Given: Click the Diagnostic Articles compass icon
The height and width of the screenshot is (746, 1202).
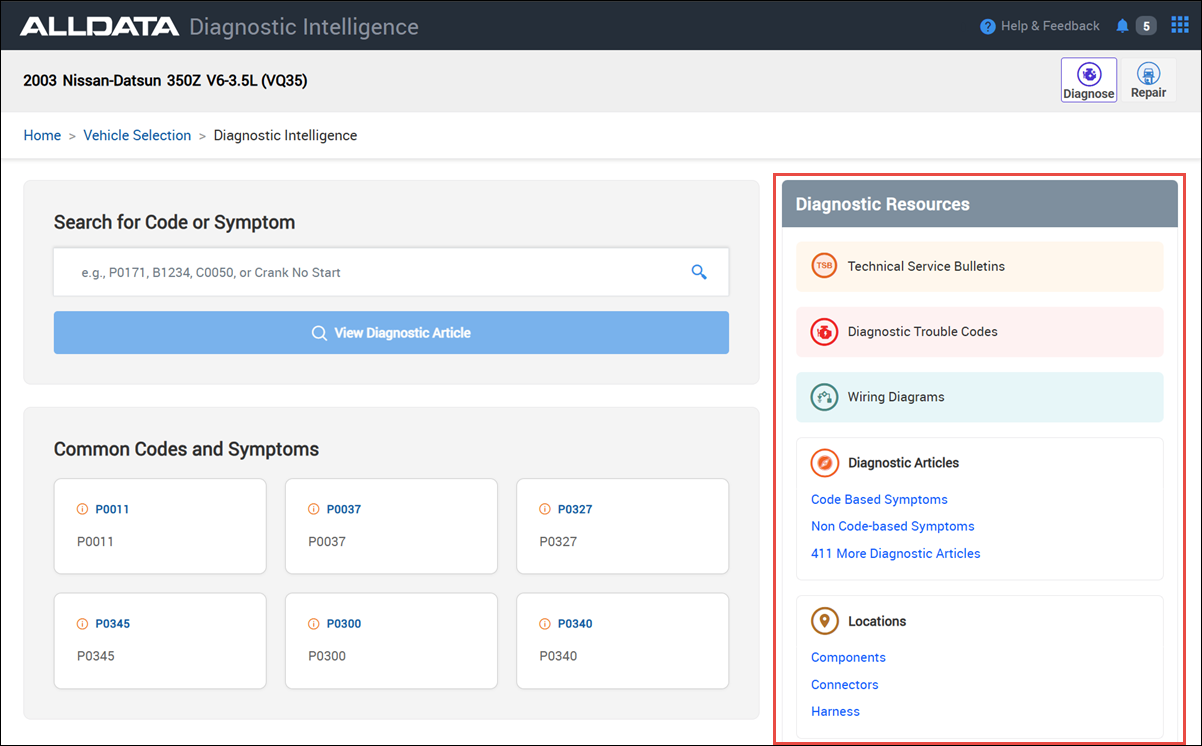Looking at the screenshot, I should pyautogui.click(x=824, y=462).
